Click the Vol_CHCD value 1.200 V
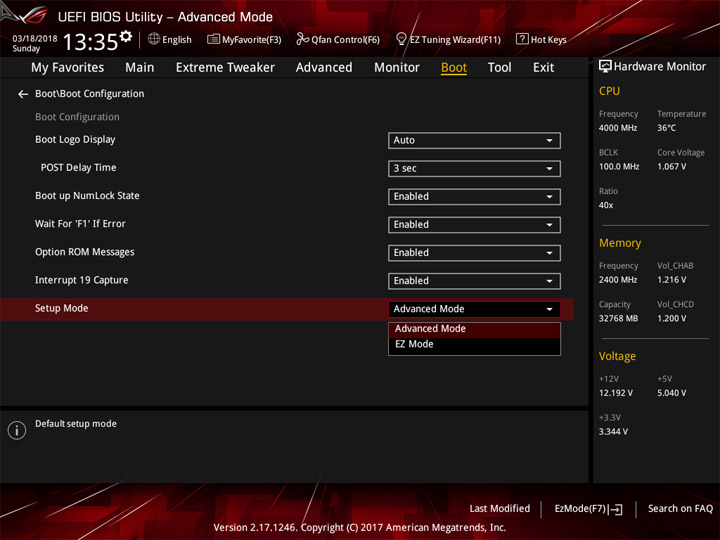720x540 pixels. click(x=672, y=319)
